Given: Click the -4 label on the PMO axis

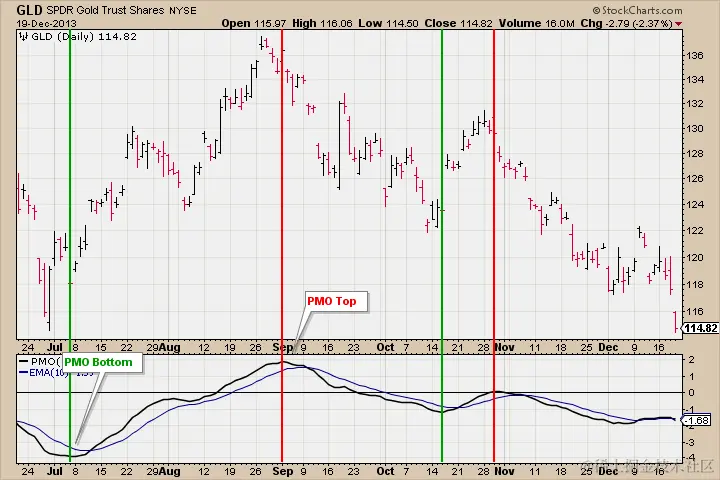Looking at the screenshot, I should (690, 457).
